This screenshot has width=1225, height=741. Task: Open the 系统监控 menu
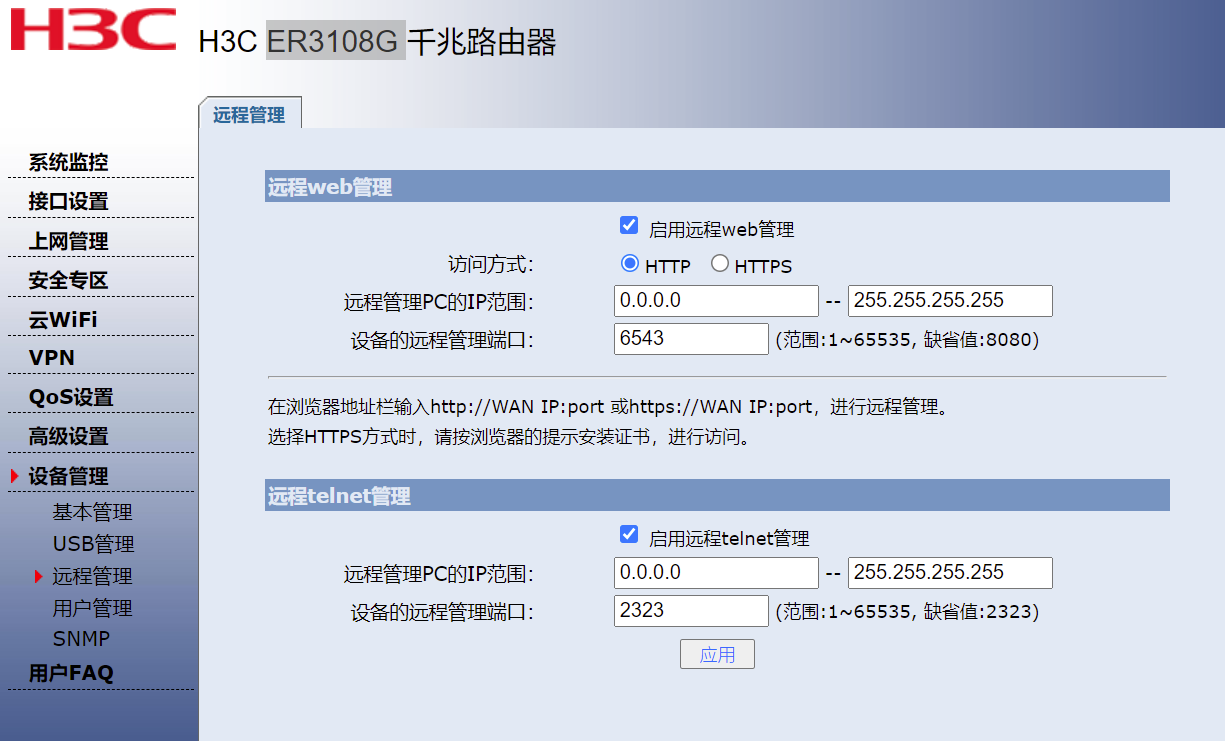pyautogui.click(x=68, y=163)
